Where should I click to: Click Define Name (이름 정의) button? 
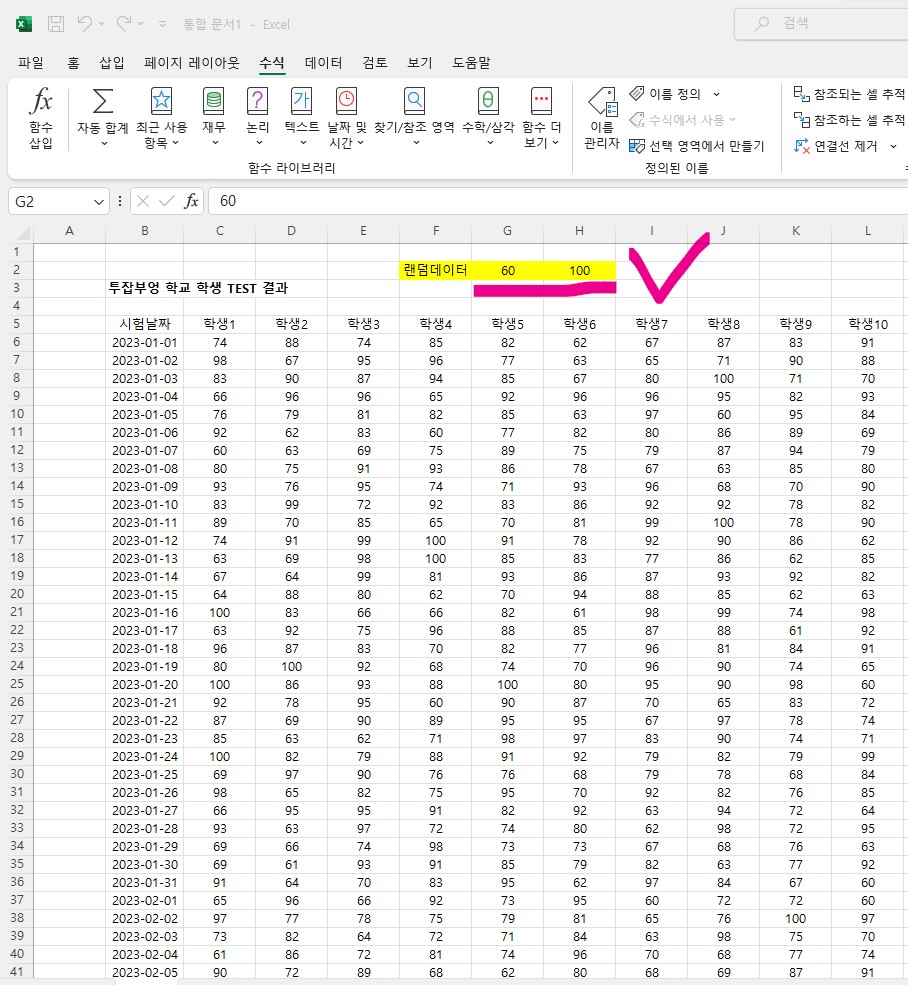coord(665,94)
